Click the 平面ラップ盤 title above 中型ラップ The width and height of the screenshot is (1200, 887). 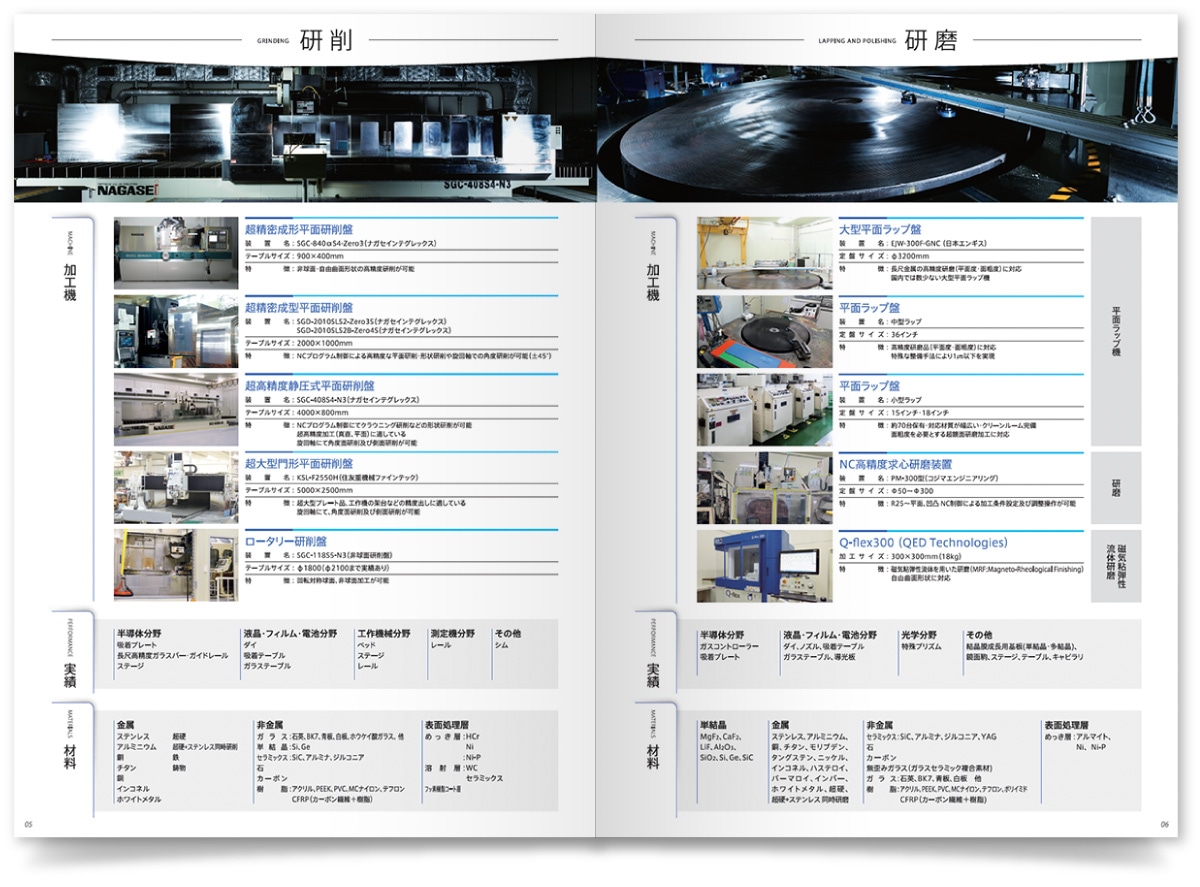(869, 307)
